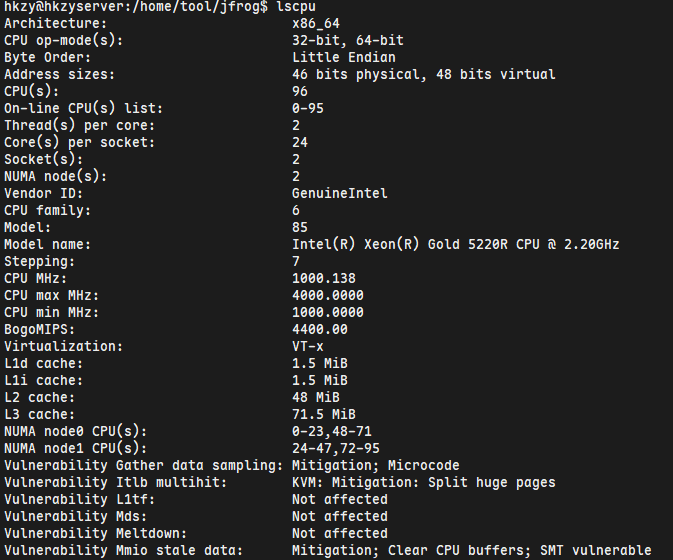Click the CPU max MHz value 4000.0000
This screenshot has height=560, width=673.
point(328,295)
